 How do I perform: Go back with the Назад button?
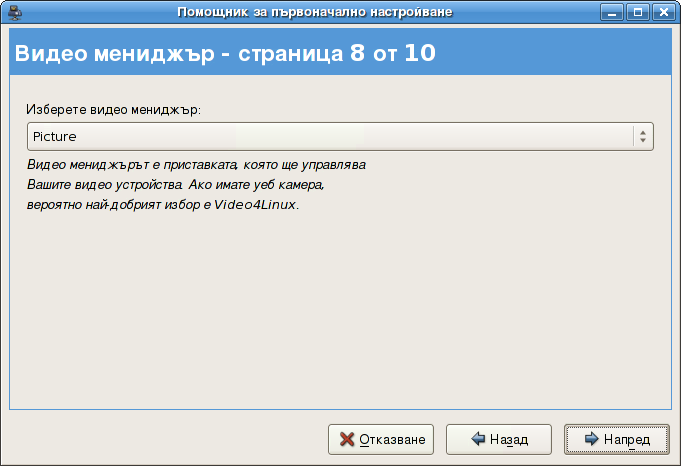coord(499,439)
